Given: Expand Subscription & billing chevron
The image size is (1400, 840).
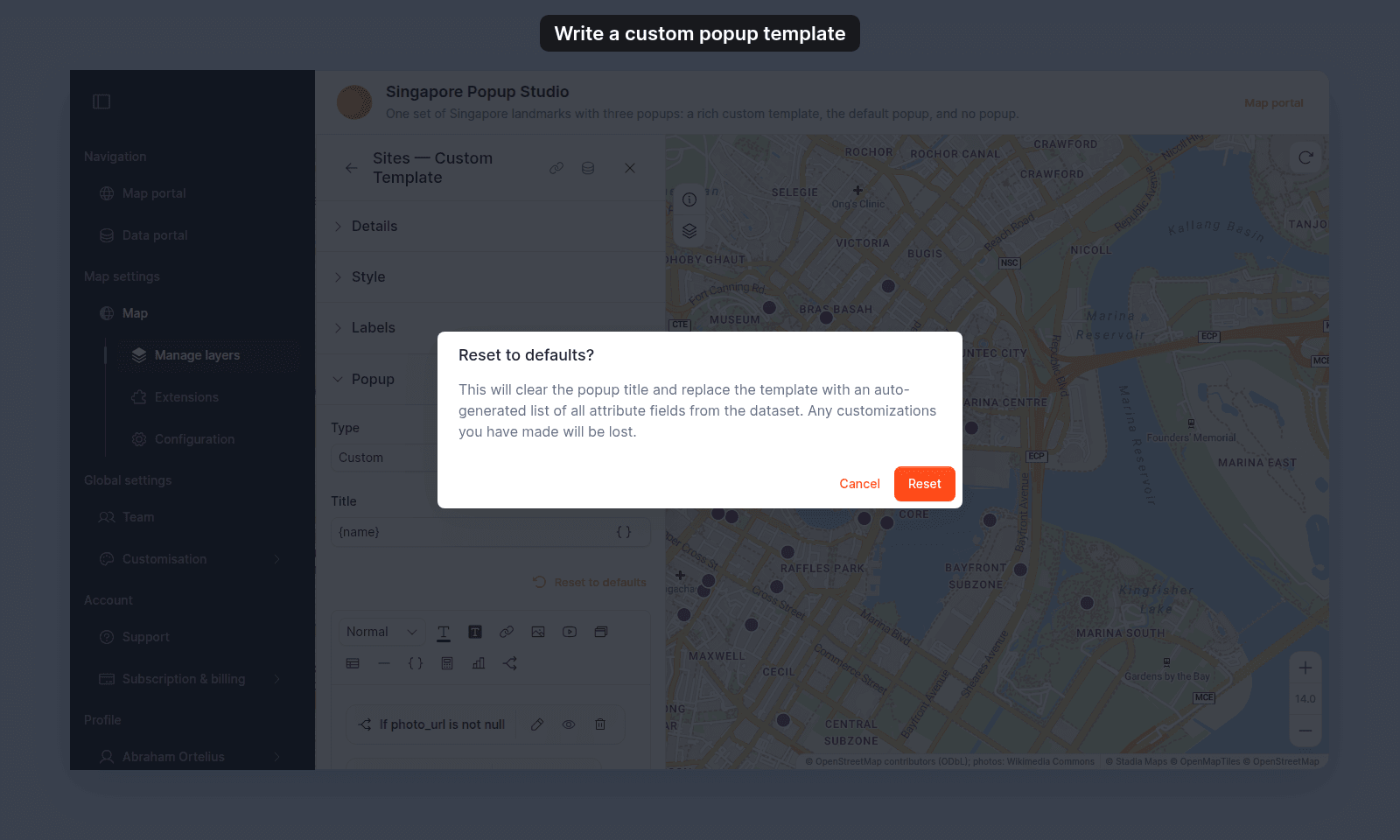Looking at the screenshot, I should [277, 679].
